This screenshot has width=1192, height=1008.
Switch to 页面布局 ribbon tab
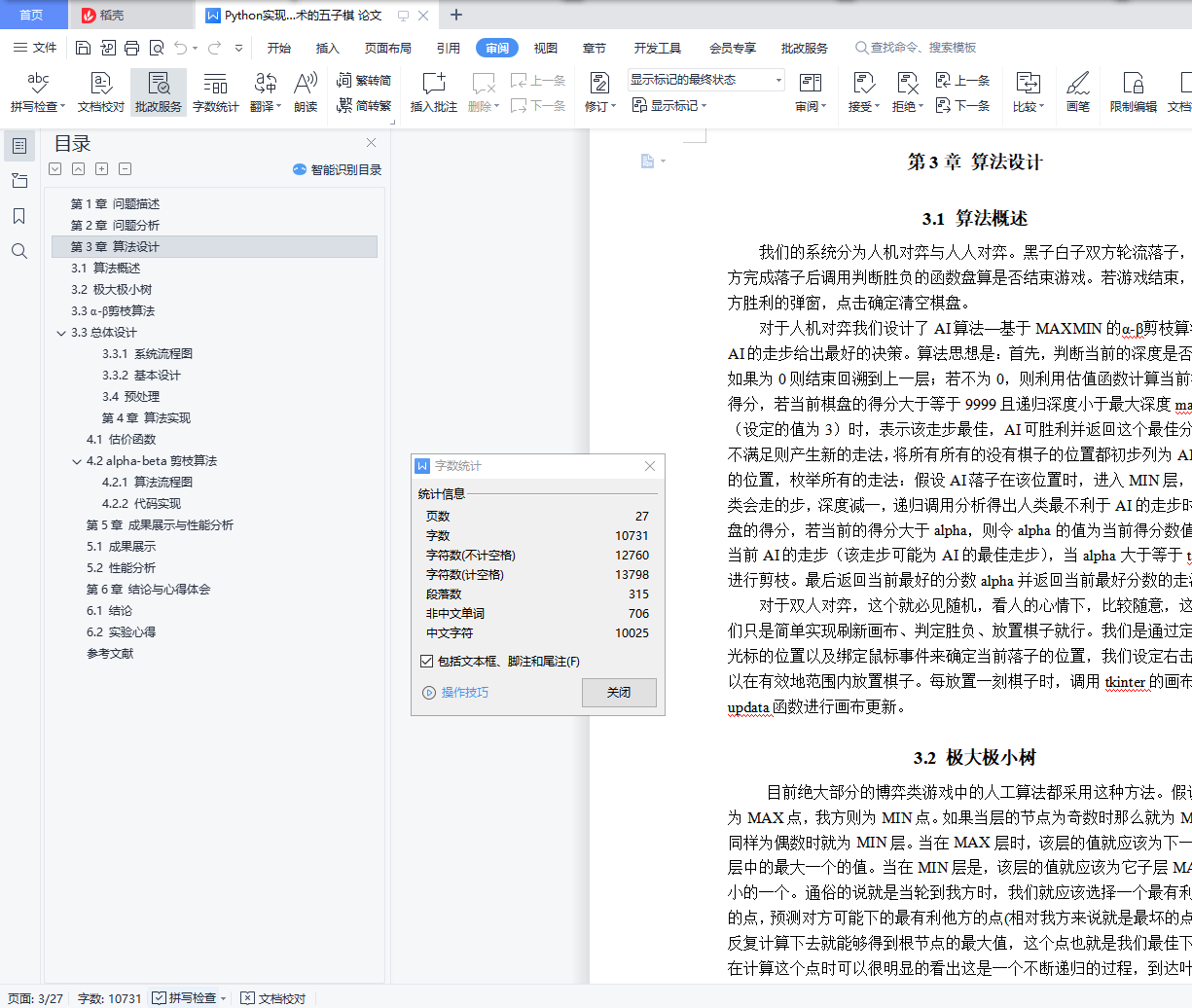(388, 48)
